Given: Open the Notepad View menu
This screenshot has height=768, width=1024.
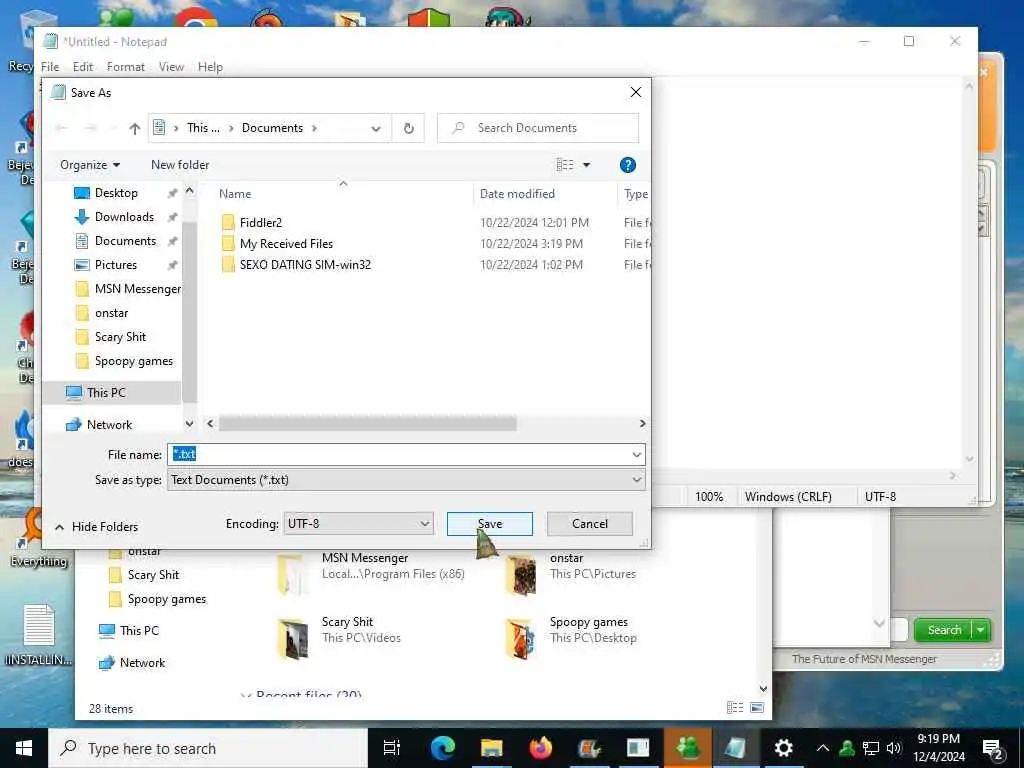Looking at the screenshot, I should tap(171, 67).
